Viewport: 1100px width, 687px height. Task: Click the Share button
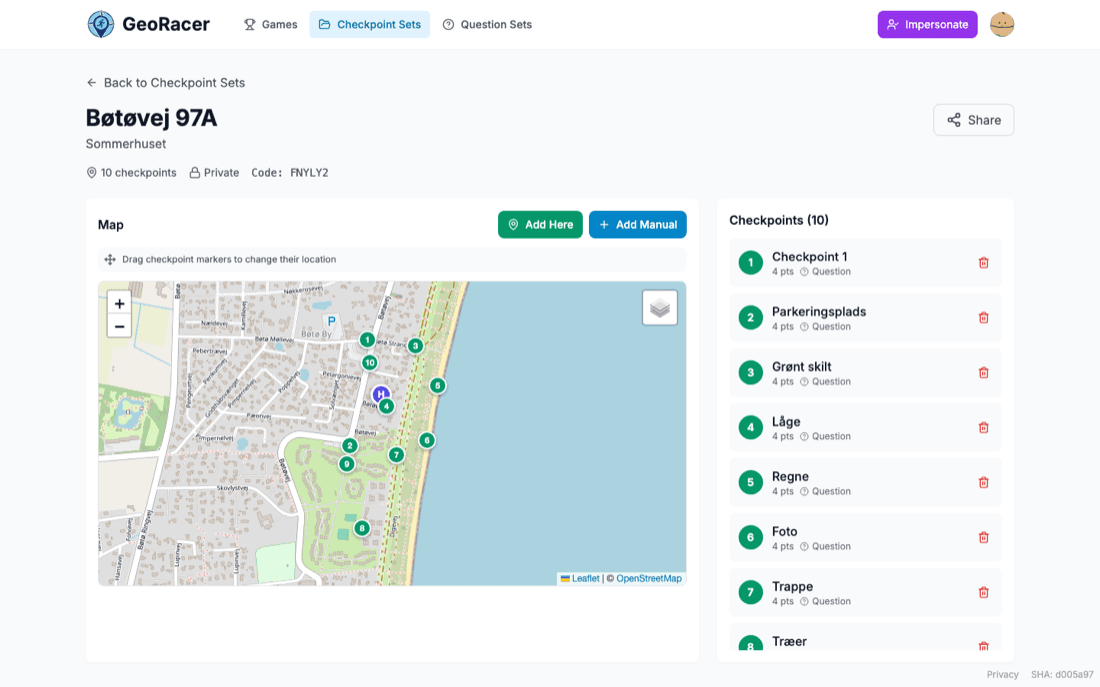coord(973,120)
